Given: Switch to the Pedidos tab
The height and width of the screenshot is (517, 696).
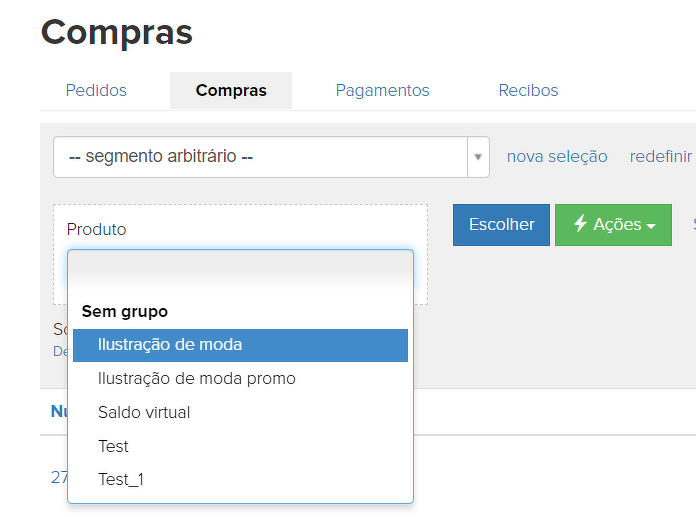Looking at the screenshot, I should [x=96, y=90].
